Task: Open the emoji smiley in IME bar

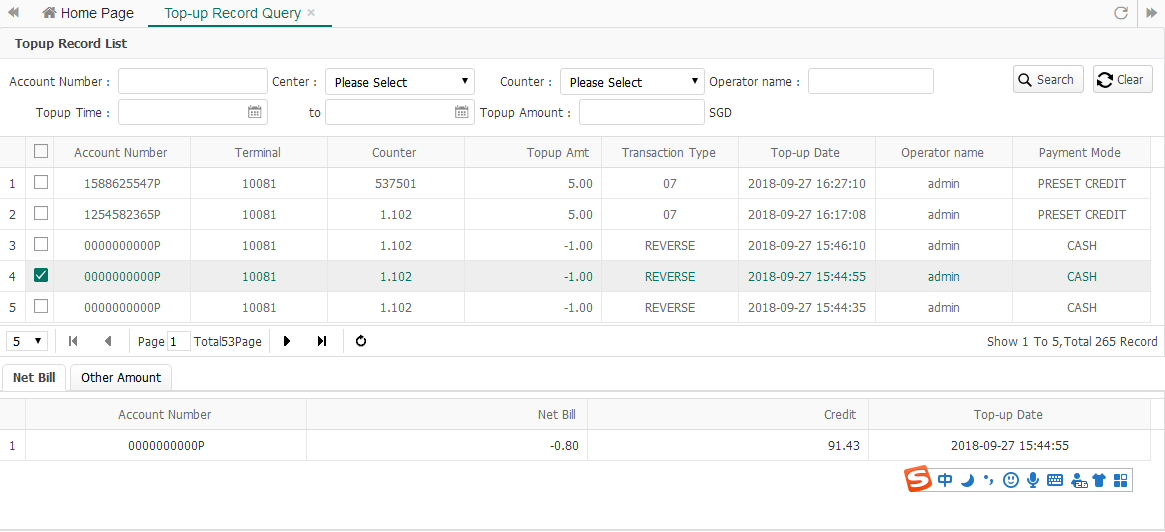Action: 1010,480
